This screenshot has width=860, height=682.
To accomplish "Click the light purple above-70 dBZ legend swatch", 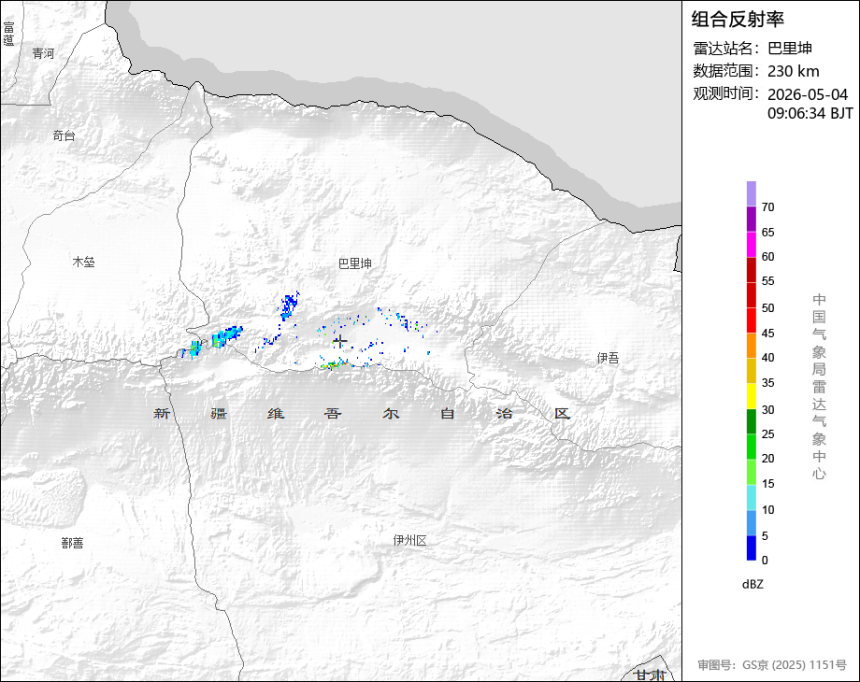I will [x=751, y=194].
